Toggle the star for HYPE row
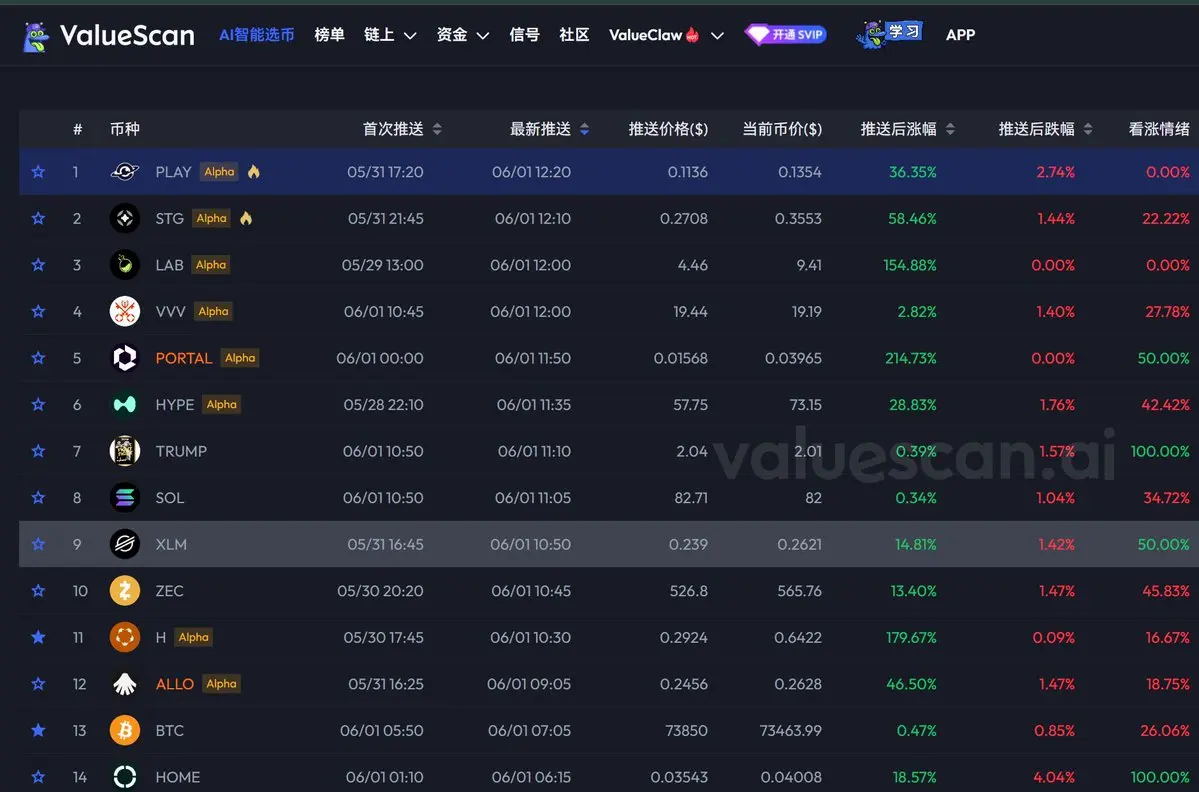 [x=38, y=404]
